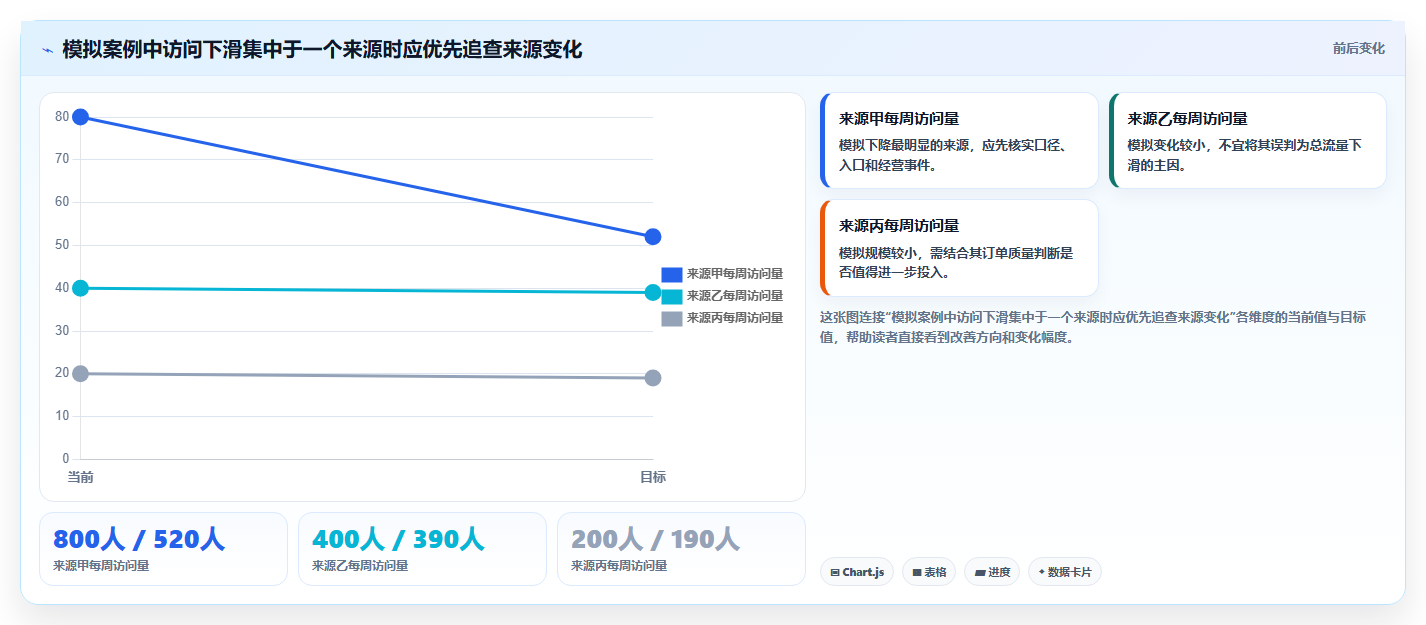Image resolution: width=1426 pixels, height=625 pixels.
Task: Click the blue data point at 目标 (52)
Action: [653, 237]
